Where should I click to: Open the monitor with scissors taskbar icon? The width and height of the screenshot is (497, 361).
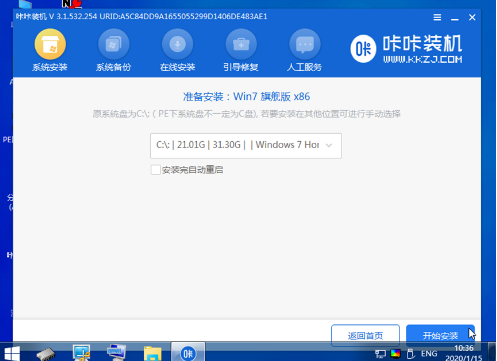pos(82,353)
